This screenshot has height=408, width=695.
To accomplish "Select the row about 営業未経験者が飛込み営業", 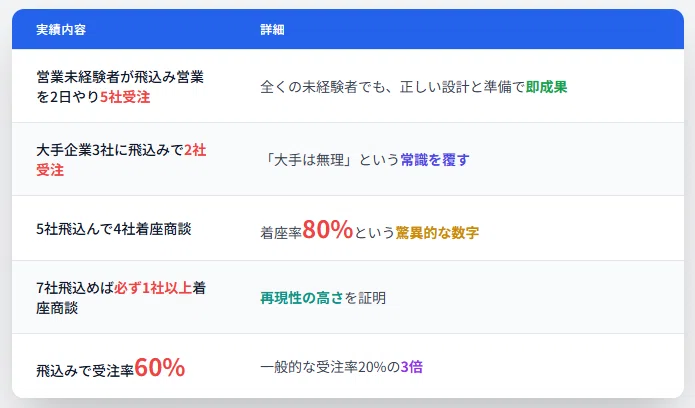I will tap(348, 86).
